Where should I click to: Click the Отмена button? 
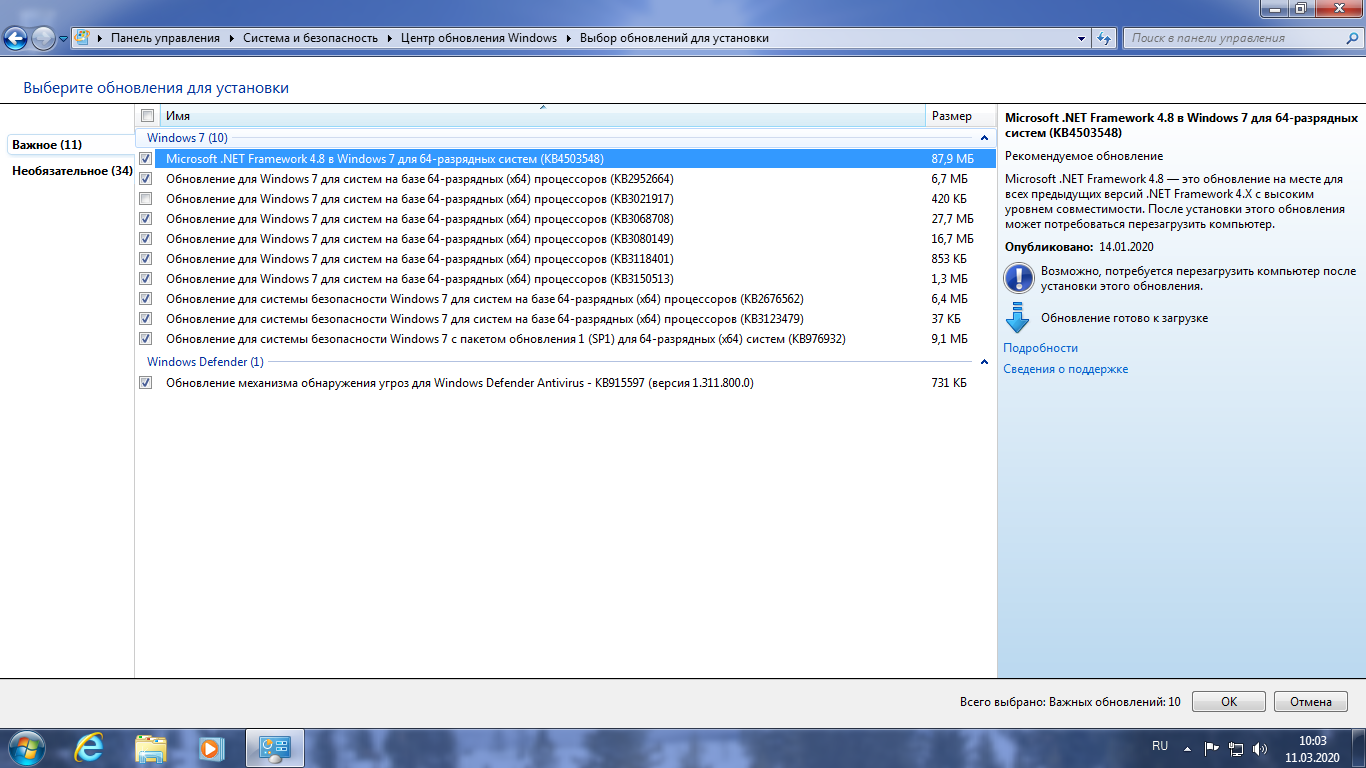click(1310, 702)
